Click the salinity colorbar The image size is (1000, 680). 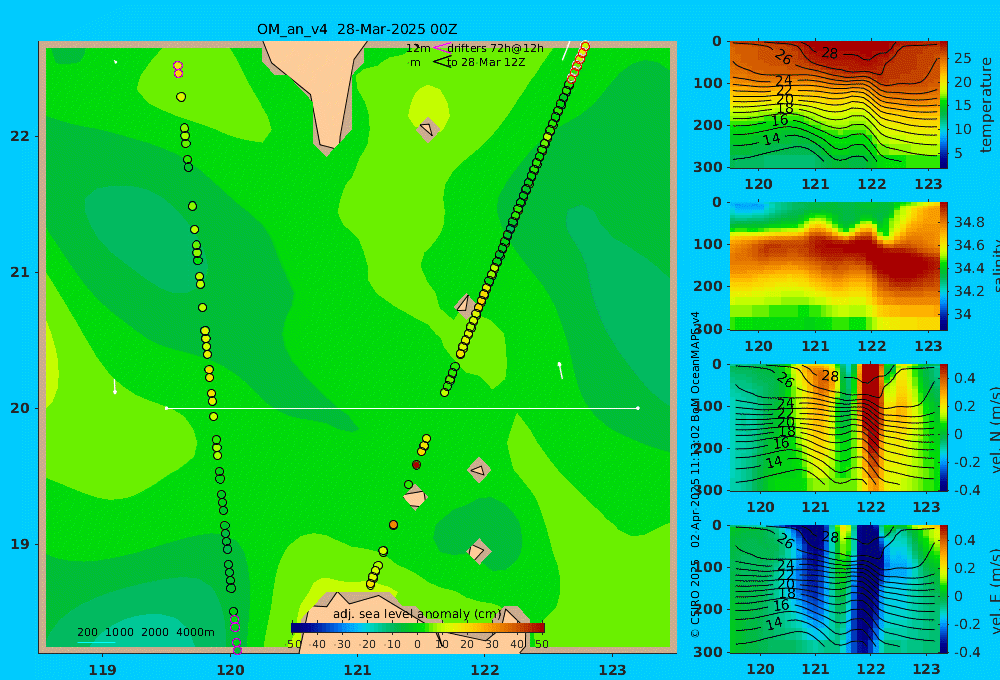[x=944, y=266]
